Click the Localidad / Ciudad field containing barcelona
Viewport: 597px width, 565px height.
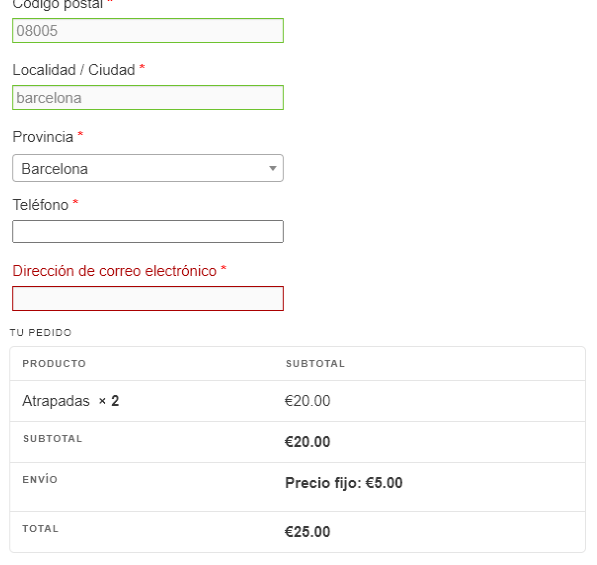148,98
